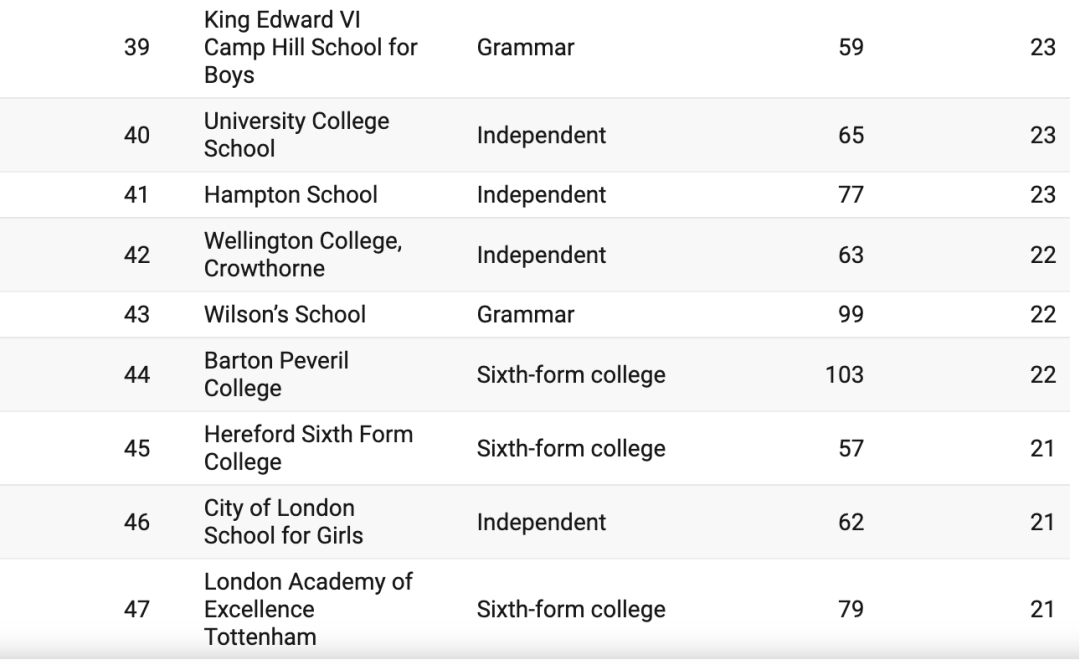Select rank number 44 cell
1080x660 pixels.
136,375
